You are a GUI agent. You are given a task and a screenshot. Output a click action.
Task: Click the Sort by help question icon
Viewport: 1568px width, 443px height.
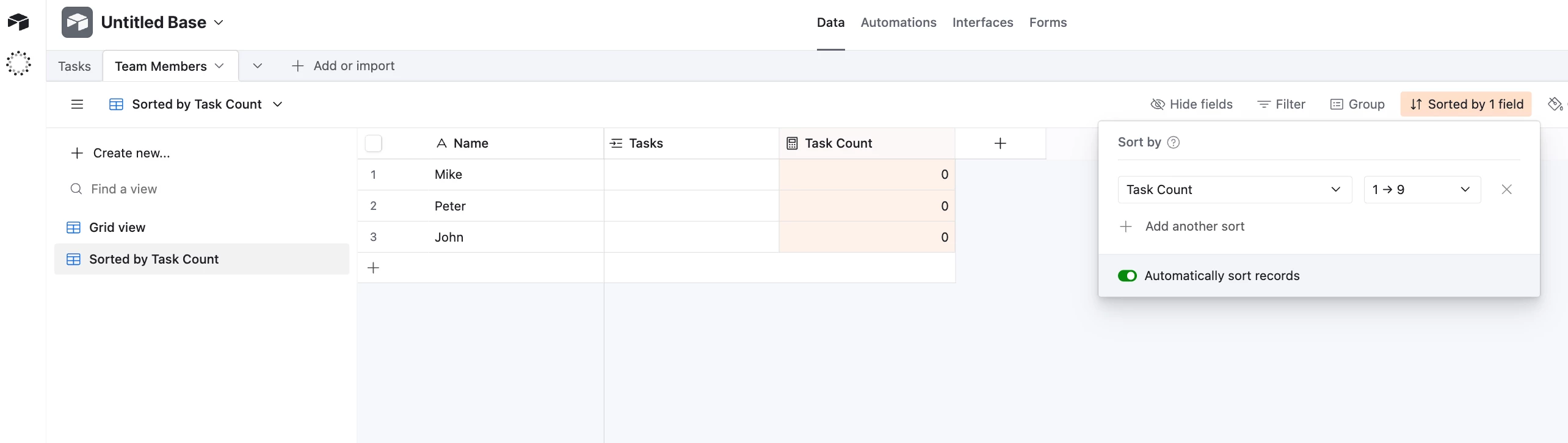pyautogui.click(x=1173, y=142)
